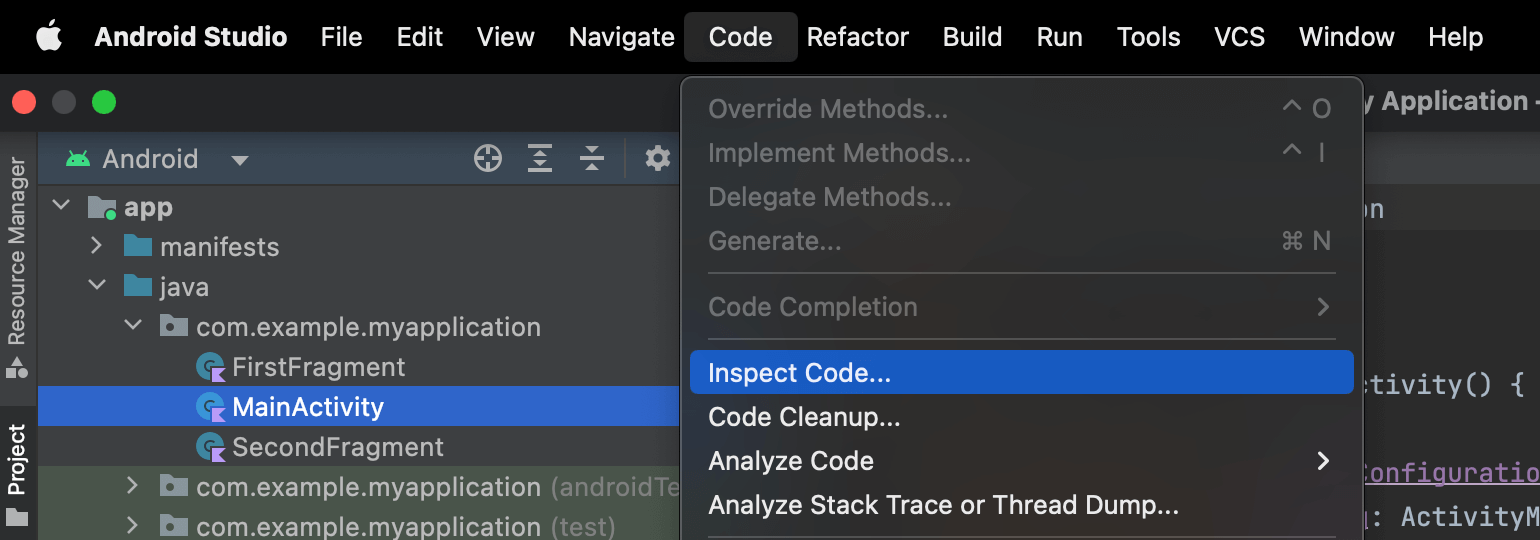Select the app module row
Screen dimensions: 1540x540
coord(359,207)
